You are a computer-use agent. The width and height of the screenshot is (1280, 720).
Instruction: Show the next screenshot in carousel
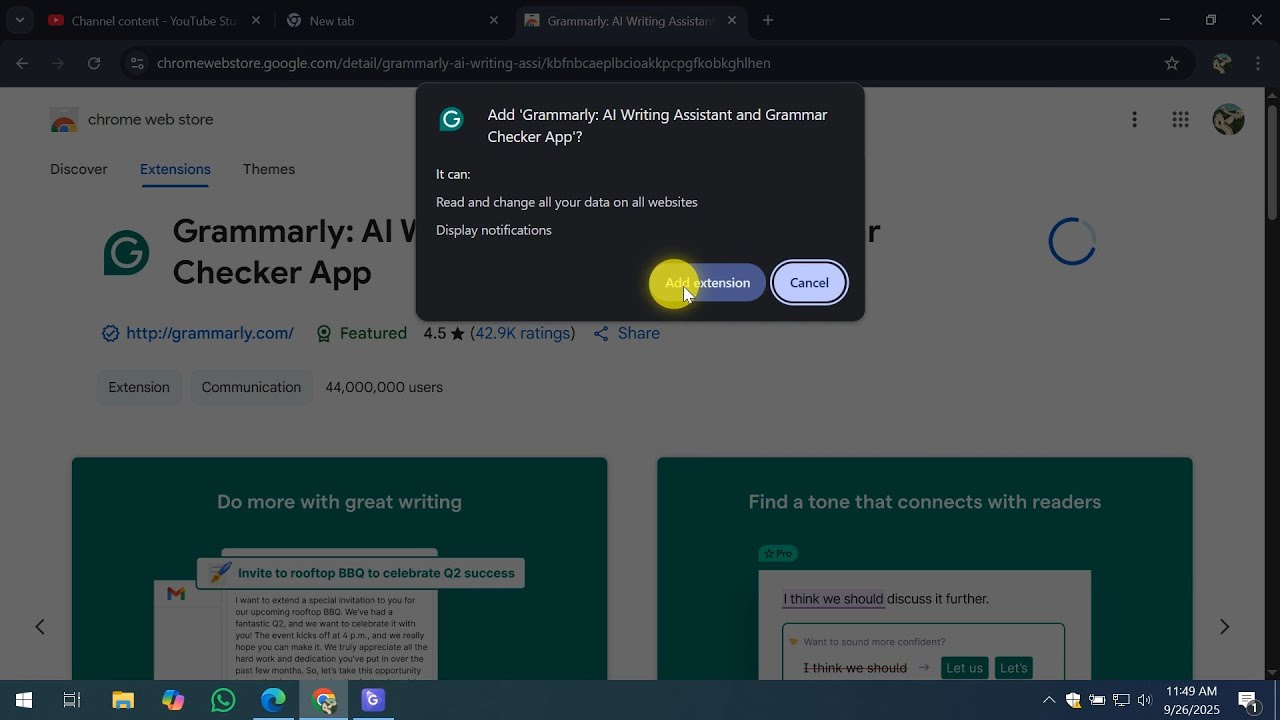(x=1224, y=627)
